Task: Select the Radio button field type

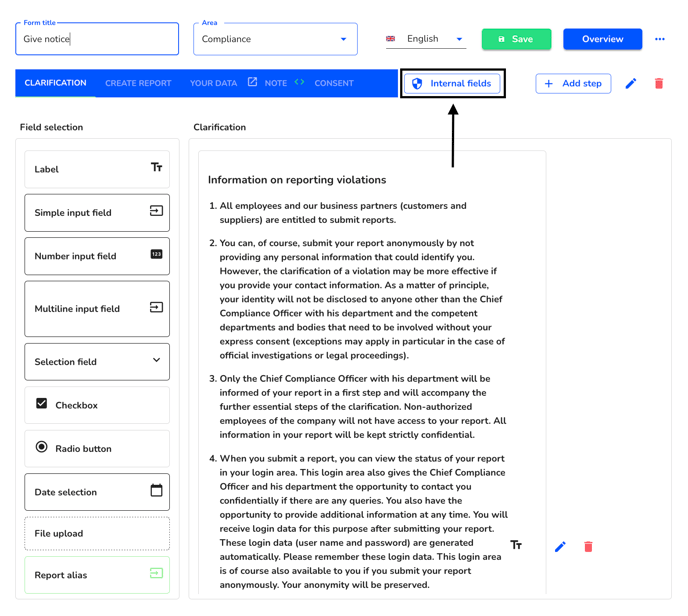Action: [x=97, y=448]
